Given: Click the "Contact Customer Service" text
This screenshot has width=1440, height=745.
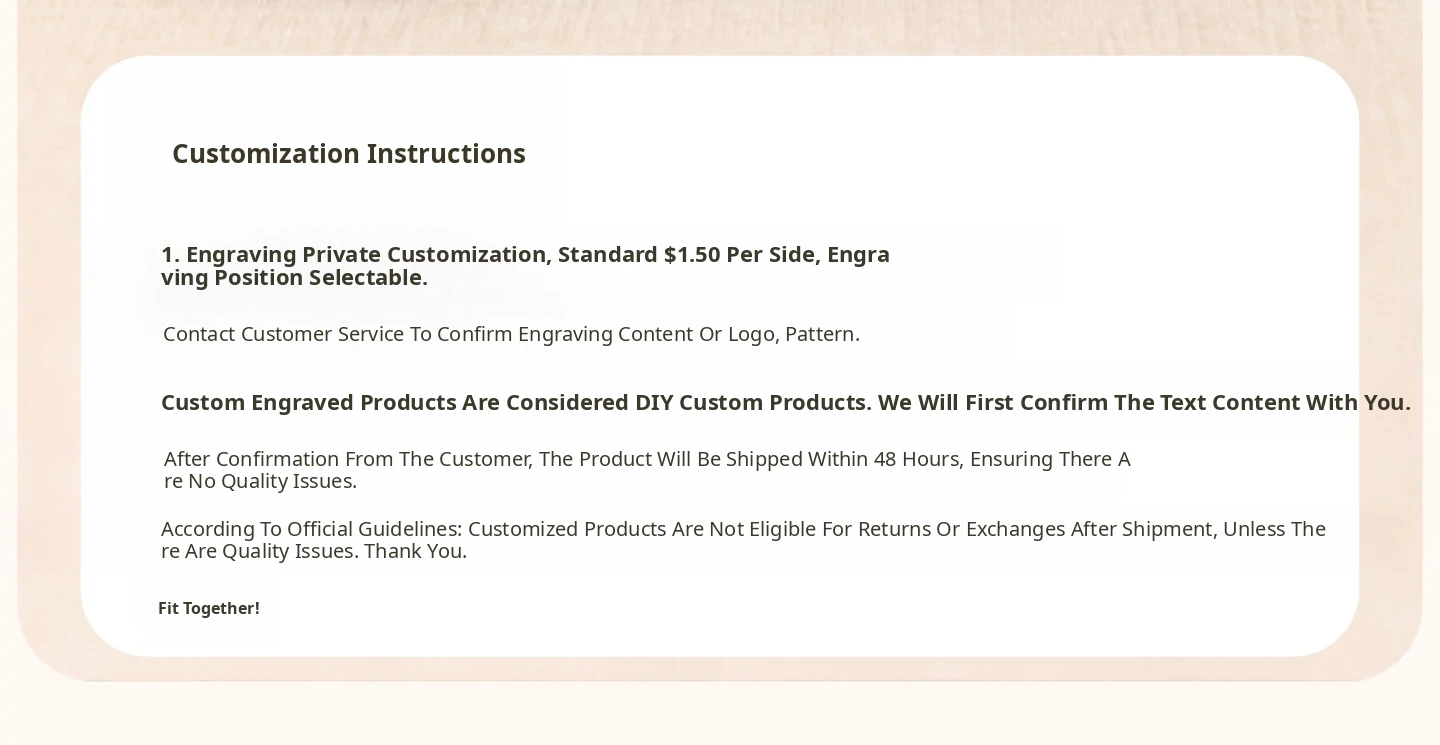Looking at the screenshot, I should pyautogui.click(x=283, y=334).
